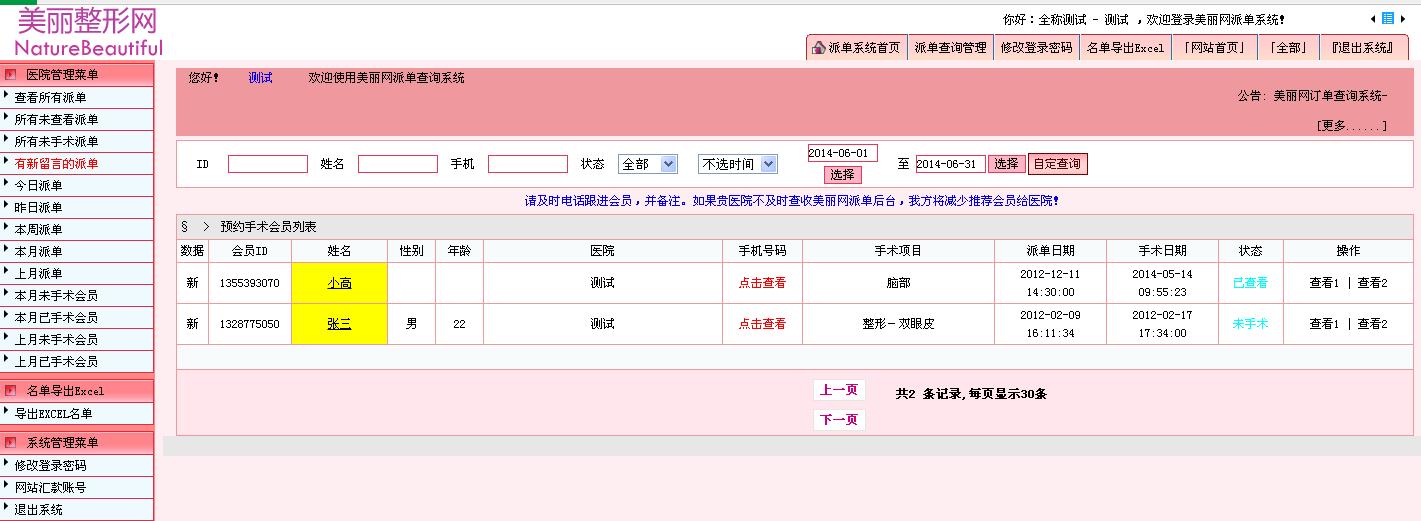Screen dimensions: 1421x521
Task: Open the 不选时间 time dropdown
Action: (x=738, y=164)
